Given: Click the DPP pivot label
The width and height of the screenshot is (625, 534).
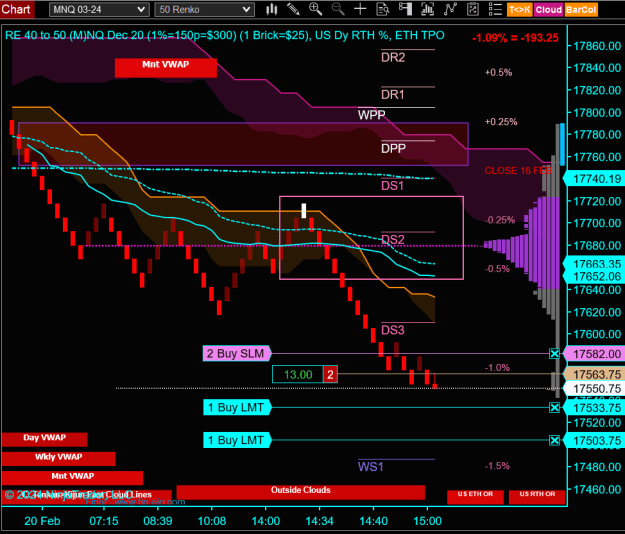Looking at the screenshot, I should coord(393,148).
